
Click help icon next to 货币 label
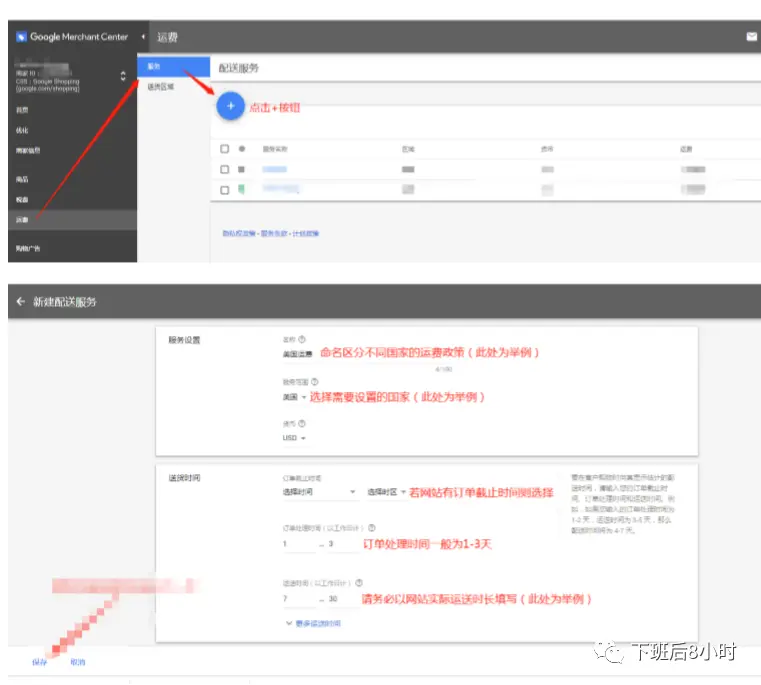(302, 423)
